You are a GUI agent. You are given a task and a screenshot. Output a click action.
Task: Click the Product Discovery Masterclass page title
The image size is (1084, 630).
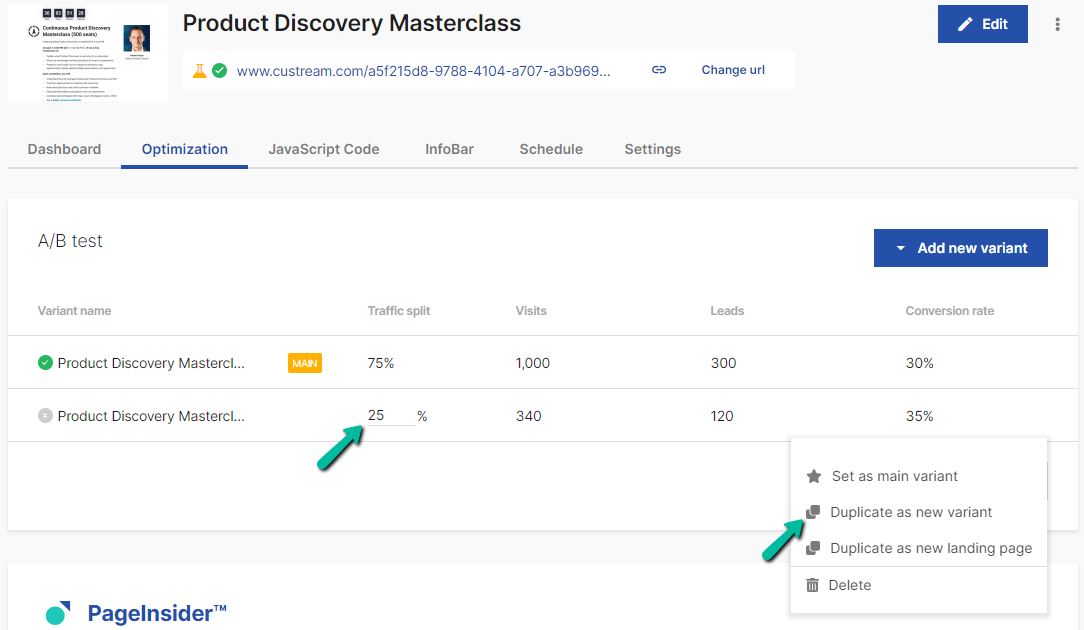click(x=352, y=23)
